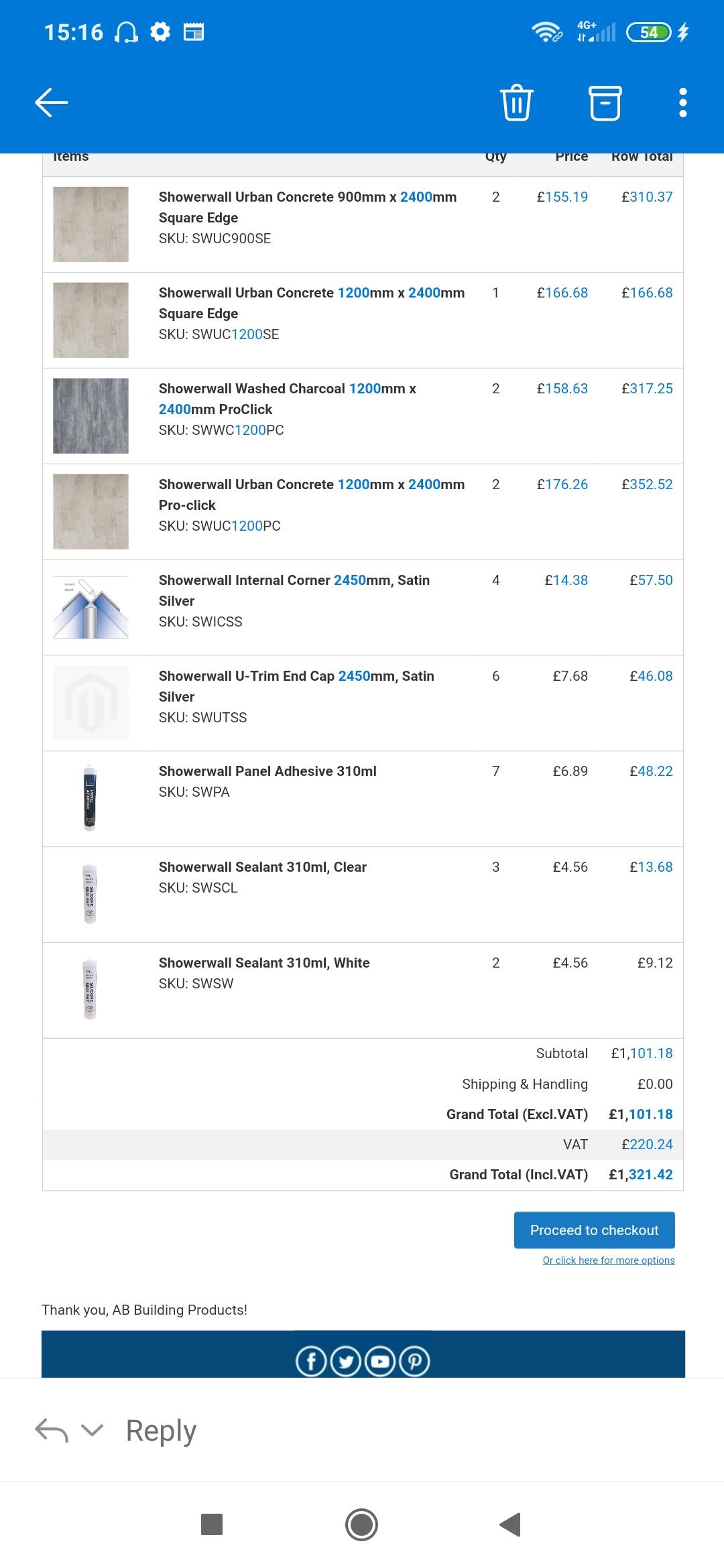724x1568 pixels.
Task: Tap the Android recent apps square
Action: [212, 1524]
